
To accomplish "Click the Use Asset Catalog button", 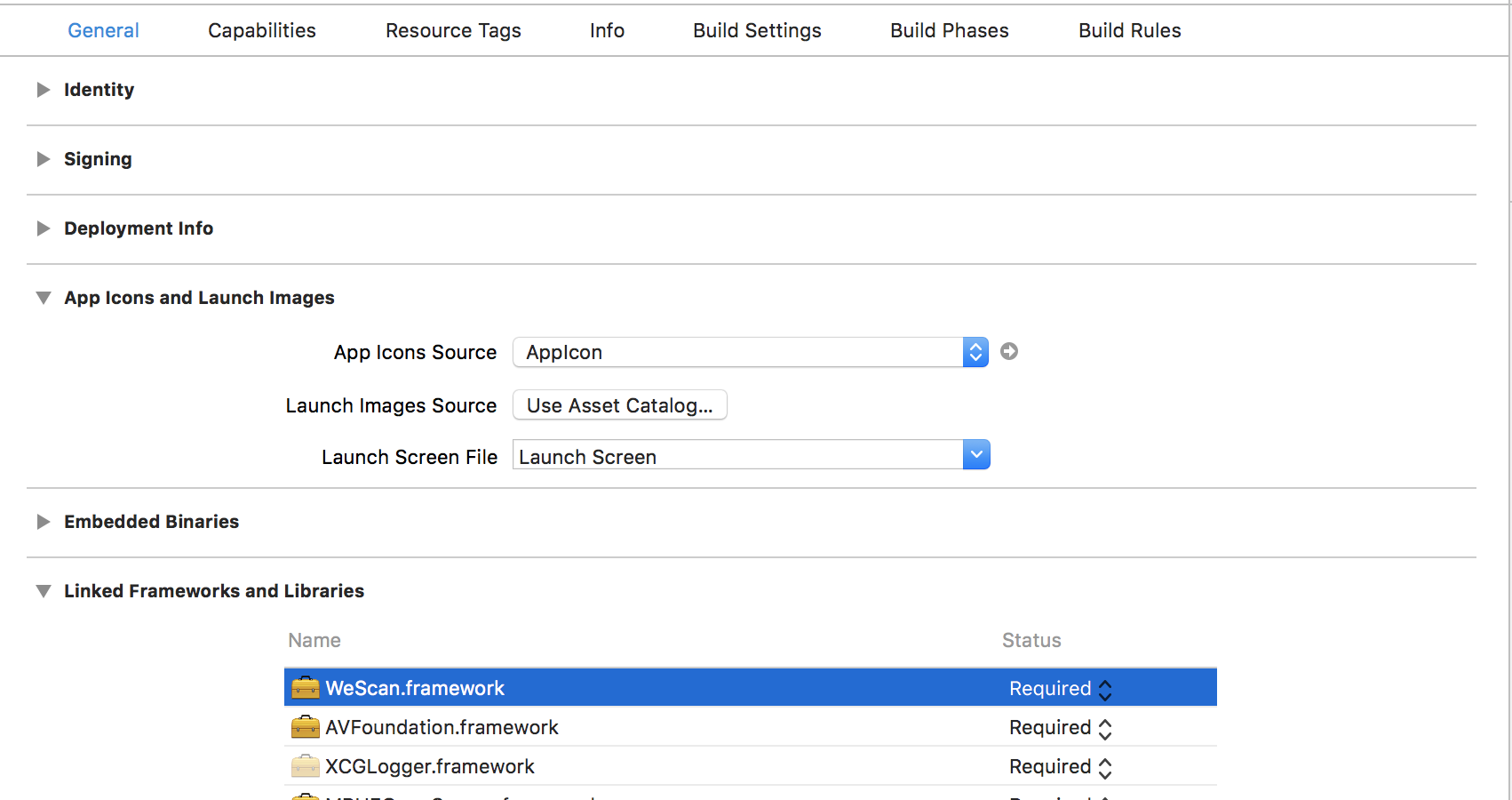I will tap(620, 405).
